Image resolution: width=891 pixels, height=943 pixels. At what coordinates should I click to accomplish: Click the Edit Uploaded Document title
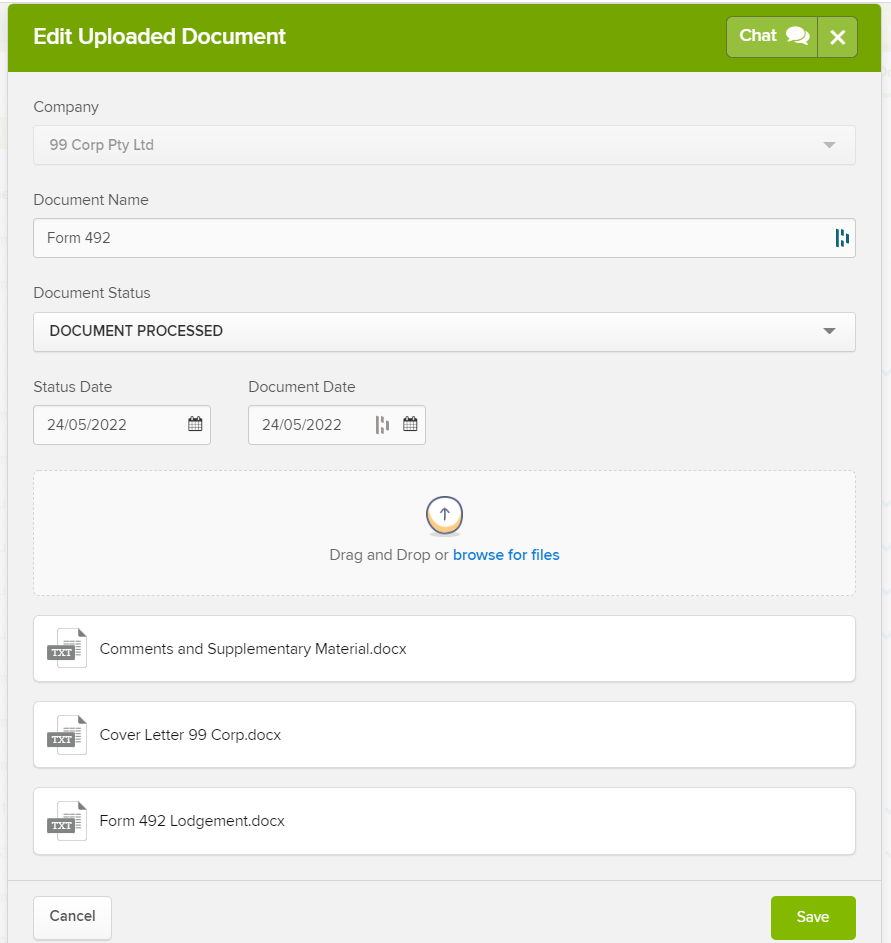click(x=159, y=37)
